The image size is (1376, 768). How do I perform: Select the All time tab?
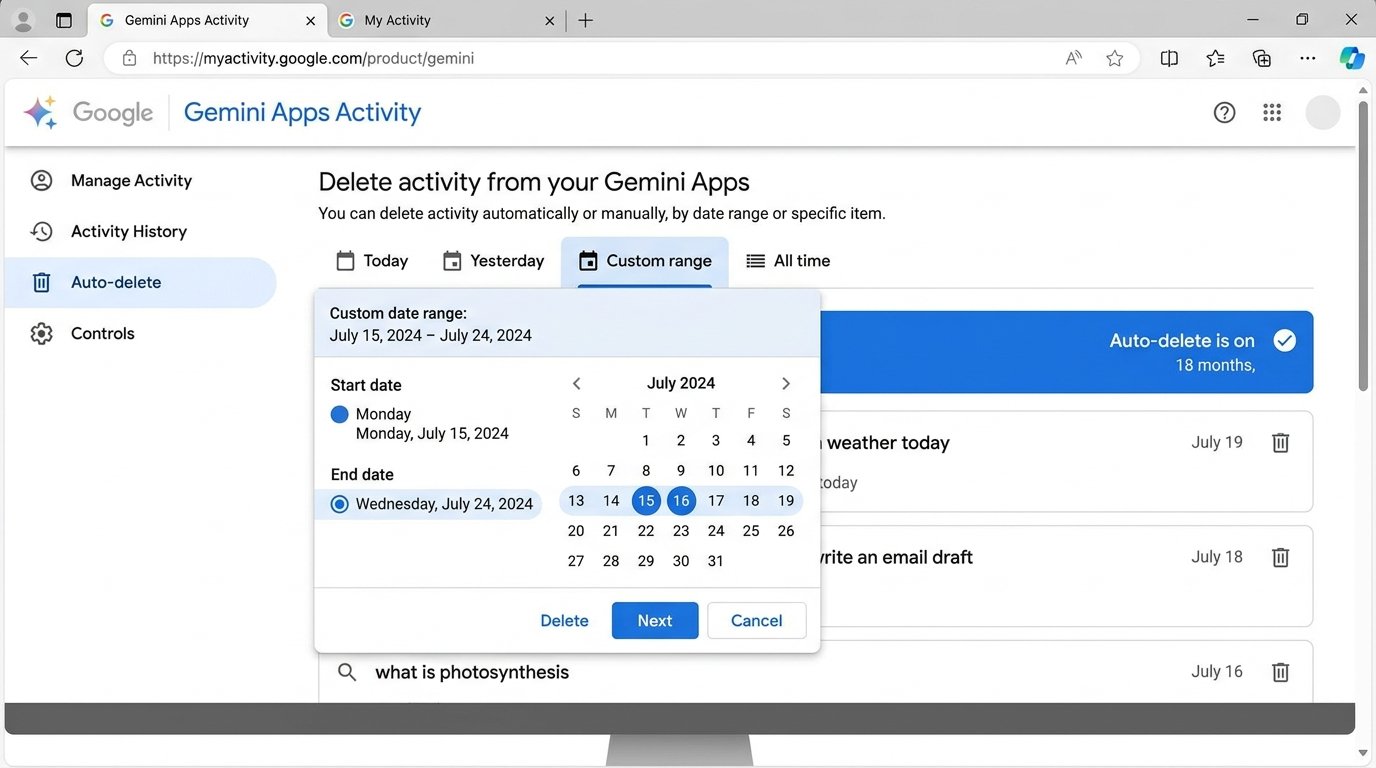788,261
